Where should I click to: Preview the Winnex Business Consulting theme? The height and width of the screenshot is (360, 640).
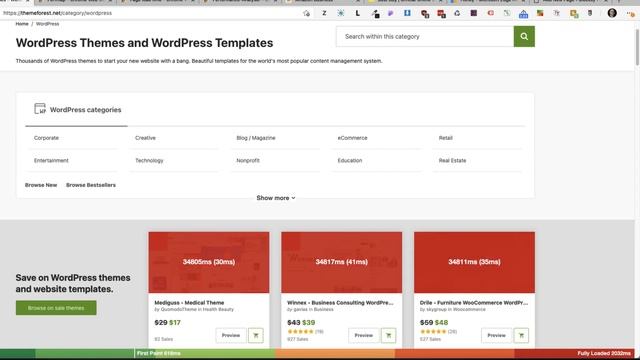363,336
